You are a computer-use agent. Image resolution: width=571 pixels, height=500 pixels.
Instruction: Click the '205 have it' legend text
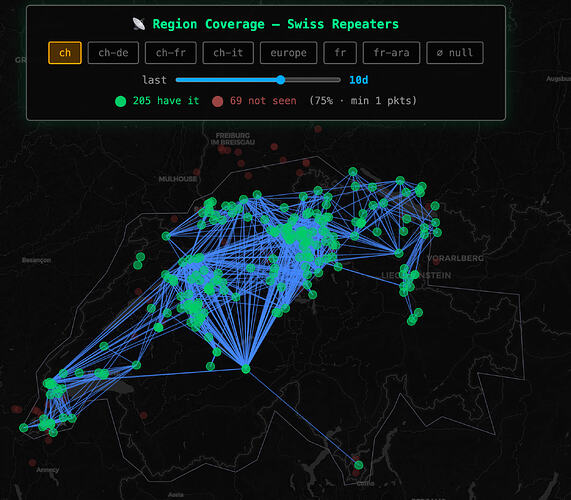tap(166, 101)
